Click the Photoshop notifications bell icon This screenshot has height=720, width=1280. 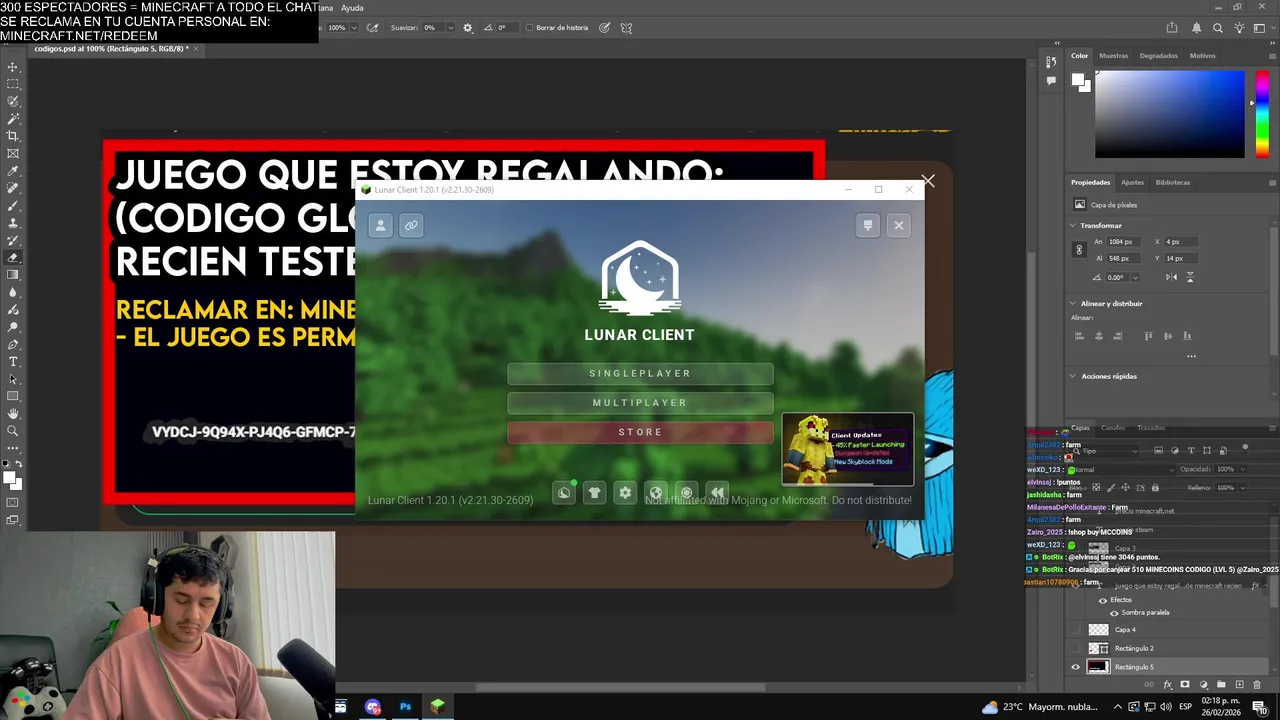coord(1196,28)
